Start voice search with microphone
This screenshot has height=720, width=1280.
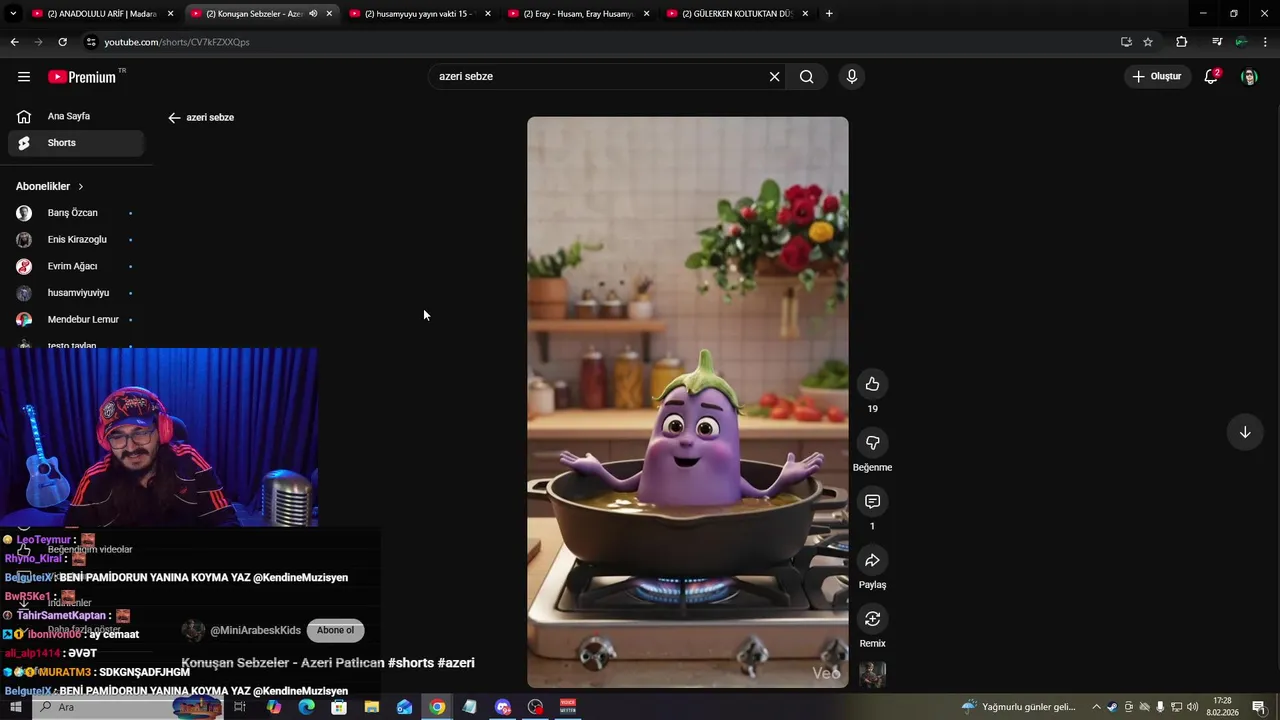[x=851, y=77]
